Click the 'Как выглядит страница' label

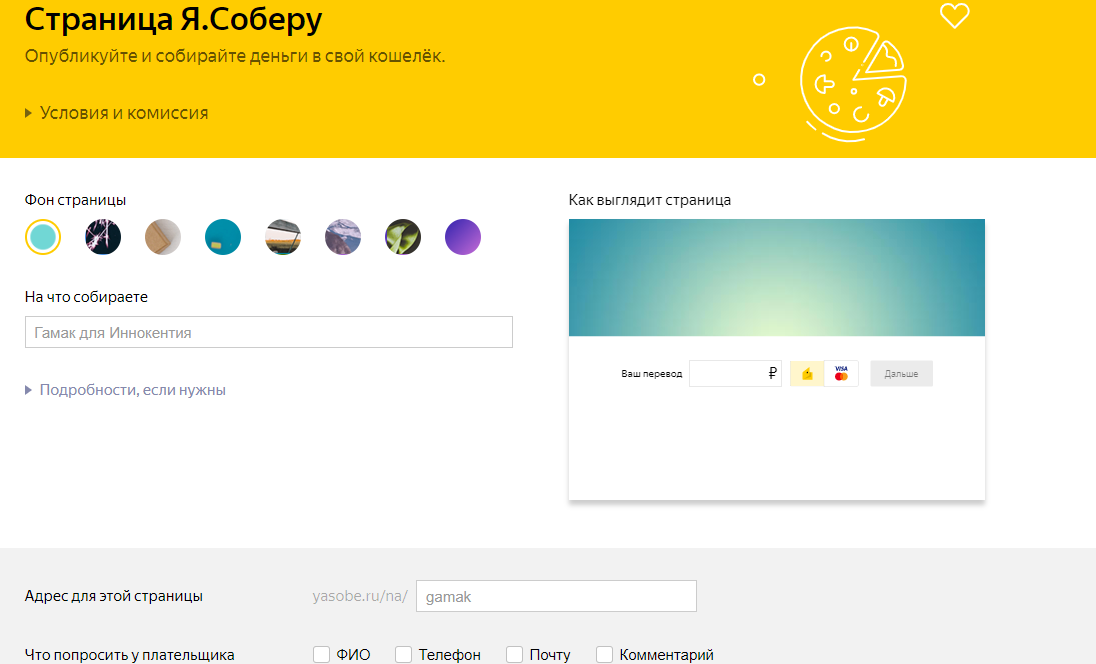click(x=650, y=200)
